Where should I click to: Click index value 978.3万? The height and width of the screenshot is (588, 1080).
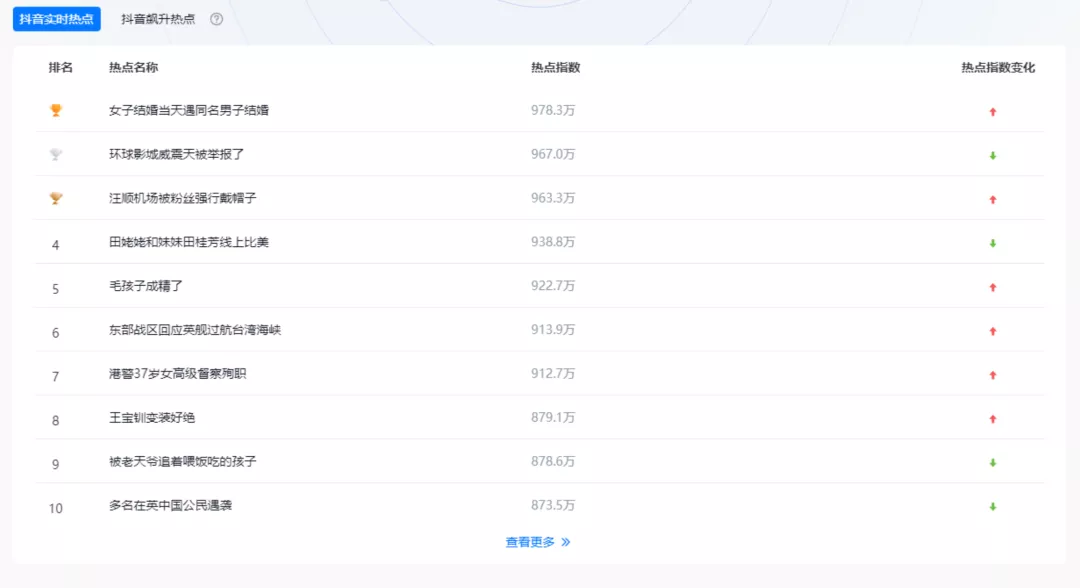pos(552,110)
